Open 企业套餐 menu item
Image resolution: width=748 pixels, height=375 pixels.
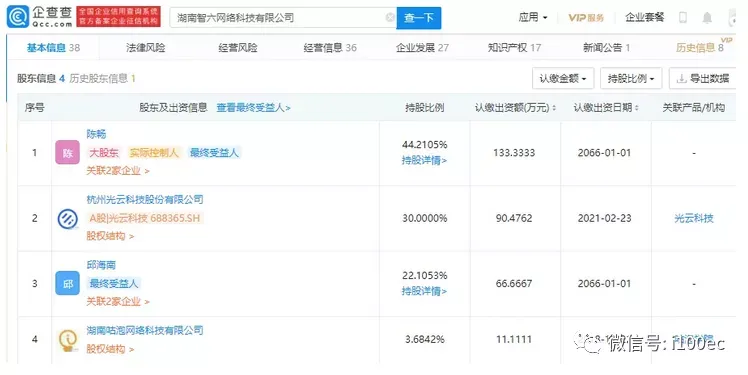[644, 18]
